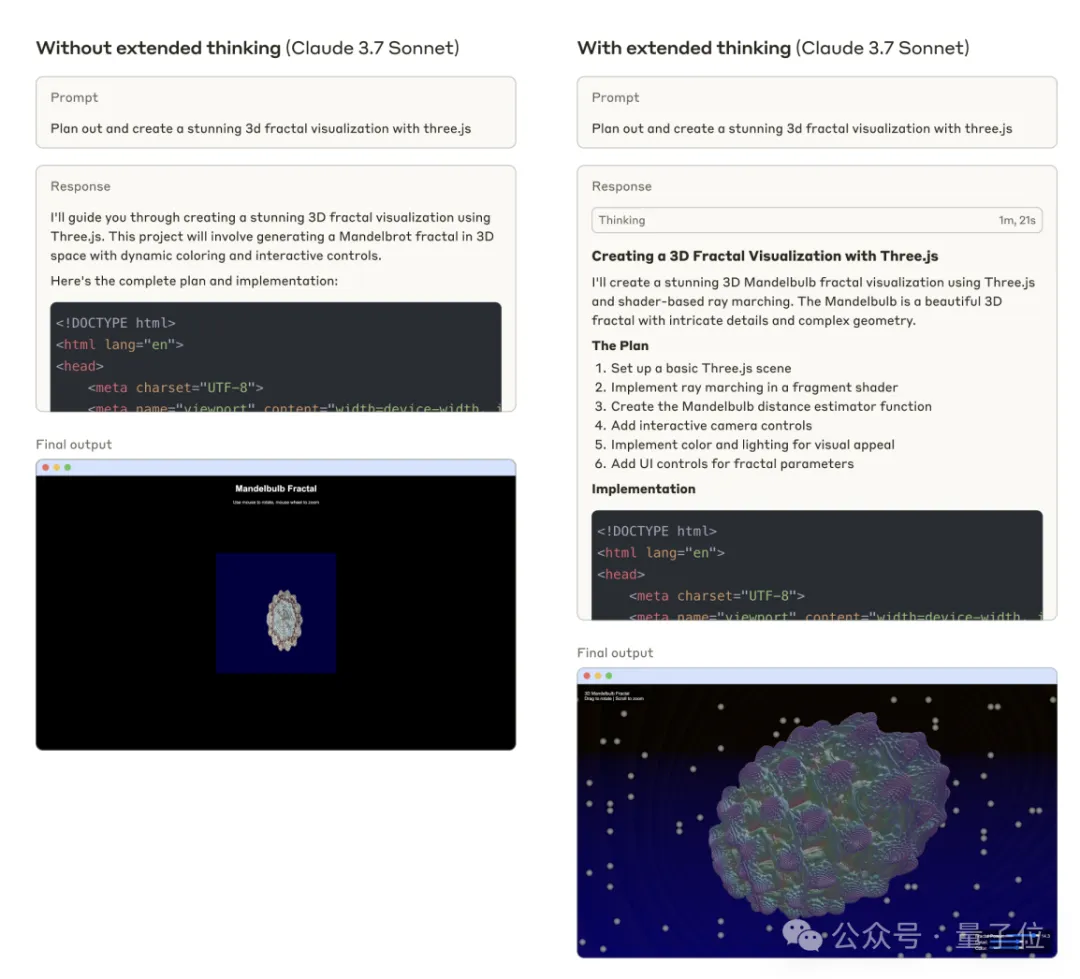Image resolution: width=1080 pixels, height=979 pixels.
Task: Open the large Mandelbulb render with floating dots
Action: (817, 821)
